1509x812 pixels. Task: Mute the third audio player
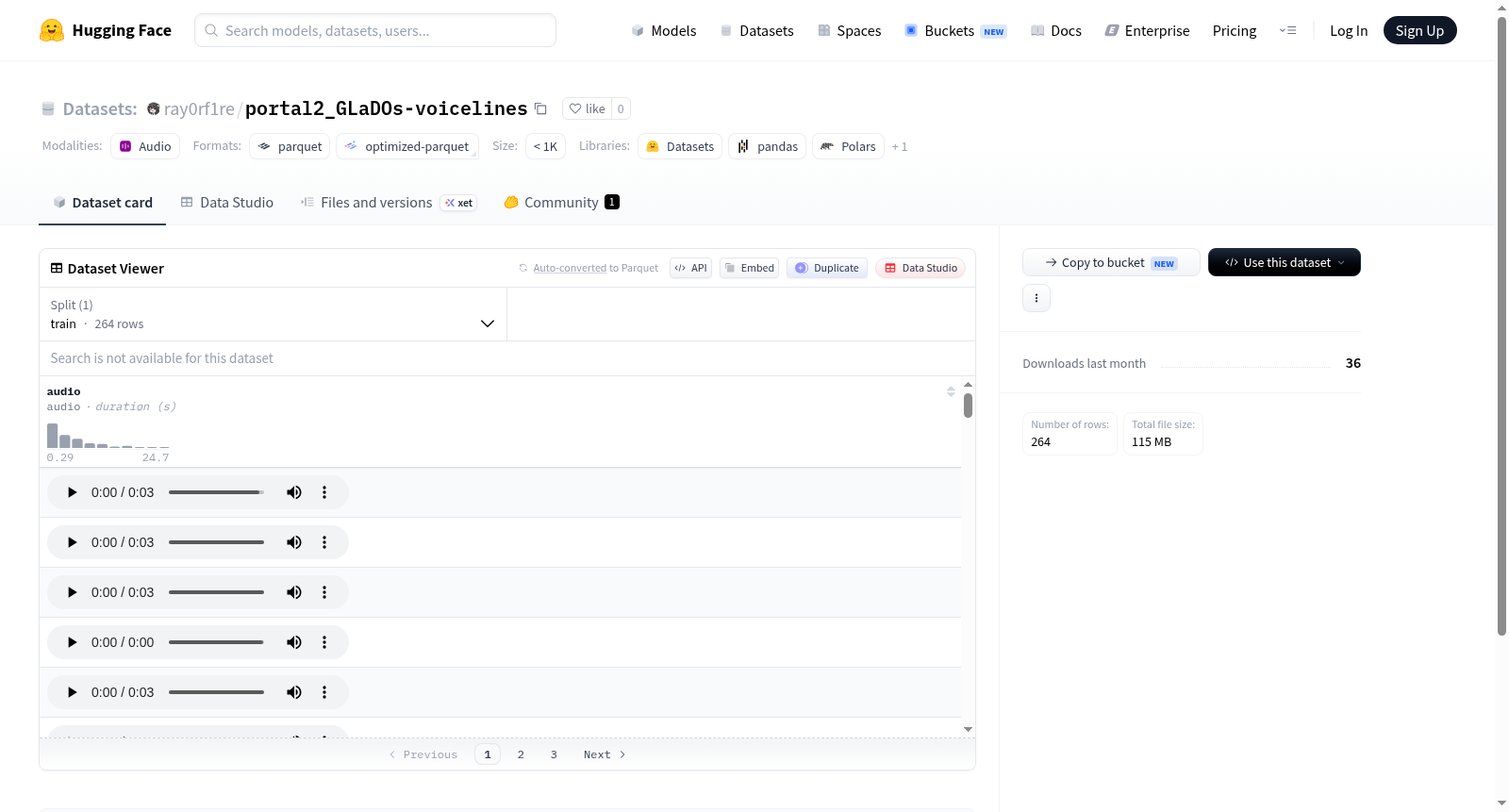[x=294, y=592]
